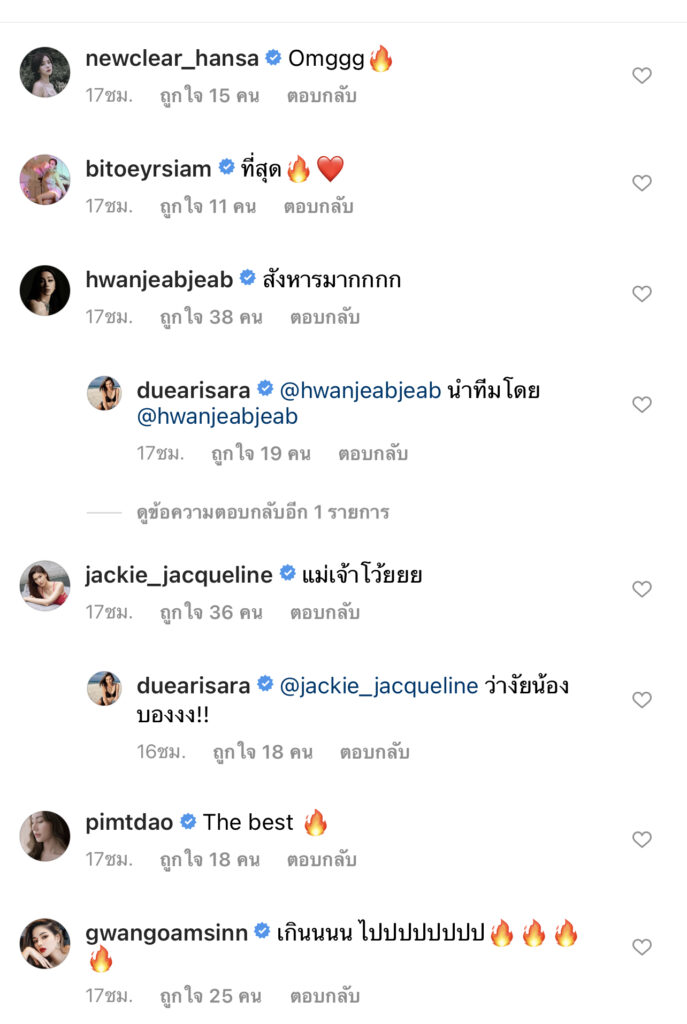Like the bitoeyrsiam comment with the heart
Image resolution: width=687 pixels, height=1024 pixels.
(642, 183)
